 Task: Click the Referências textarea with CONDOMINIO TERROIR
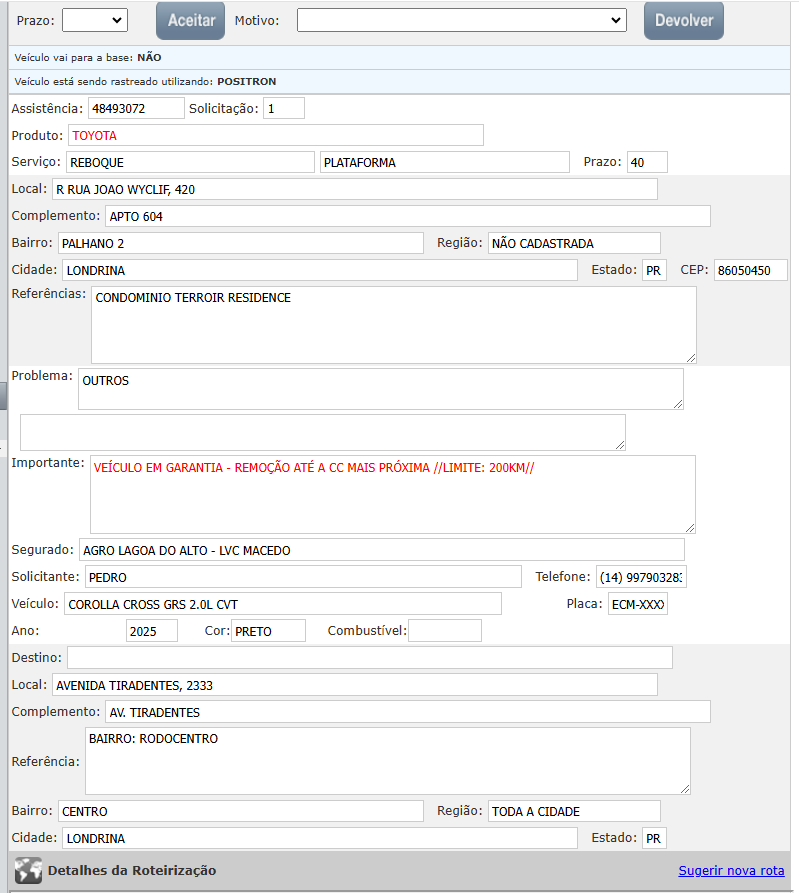pos(393,324)
